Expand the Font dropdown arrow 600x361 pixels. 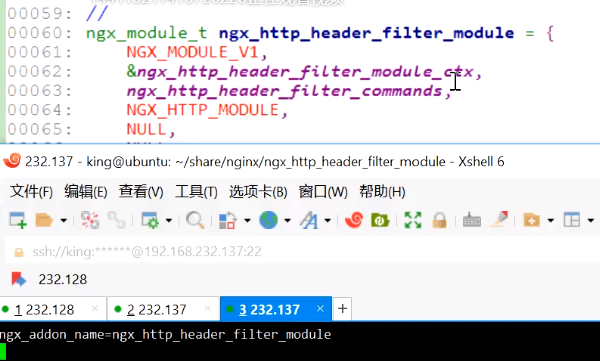pos(328,221)
